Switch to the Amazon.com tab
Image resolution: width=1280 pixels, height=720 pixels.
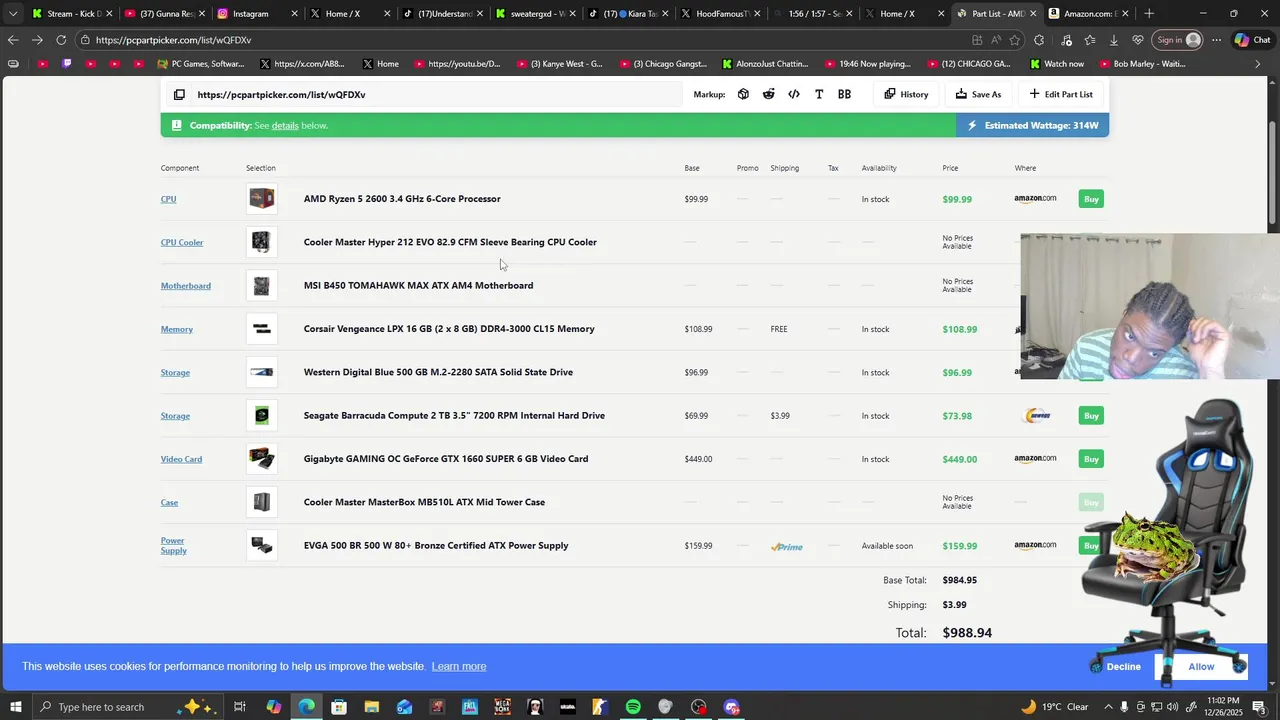(1089, 14)
